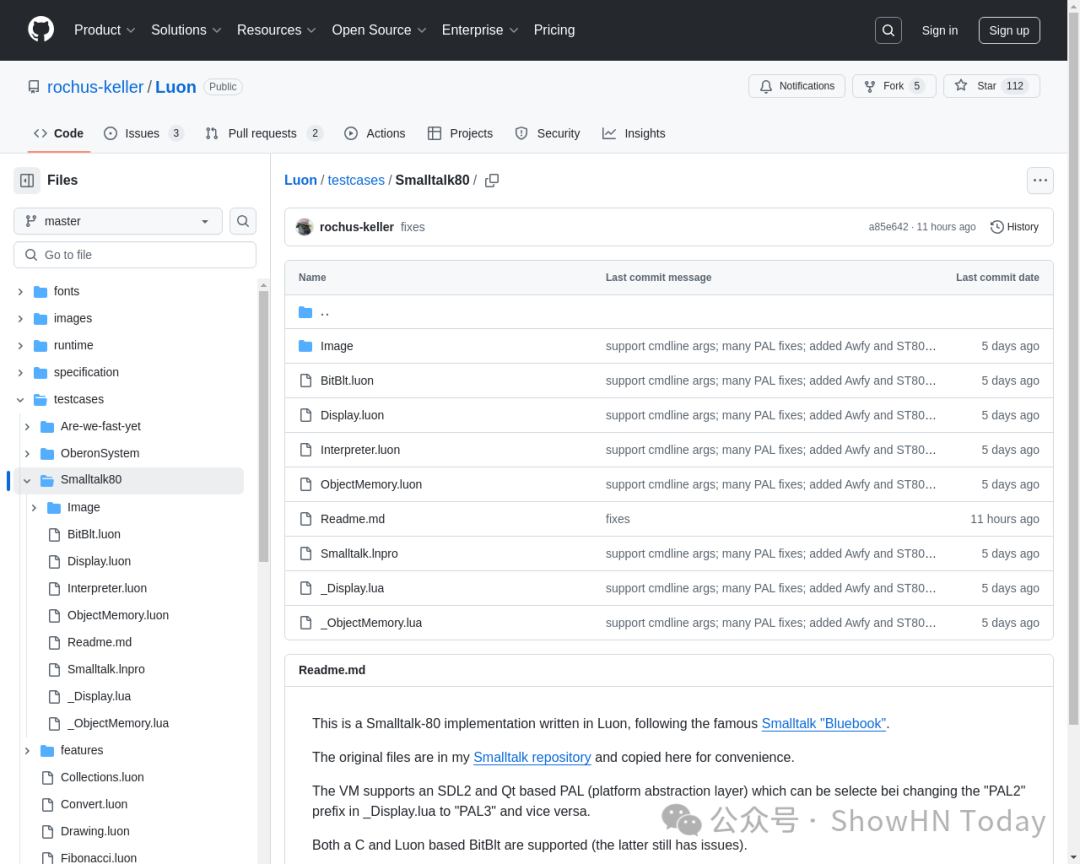Go to Pricing page
Screen dimensions: 1080x864
[554, 30]
